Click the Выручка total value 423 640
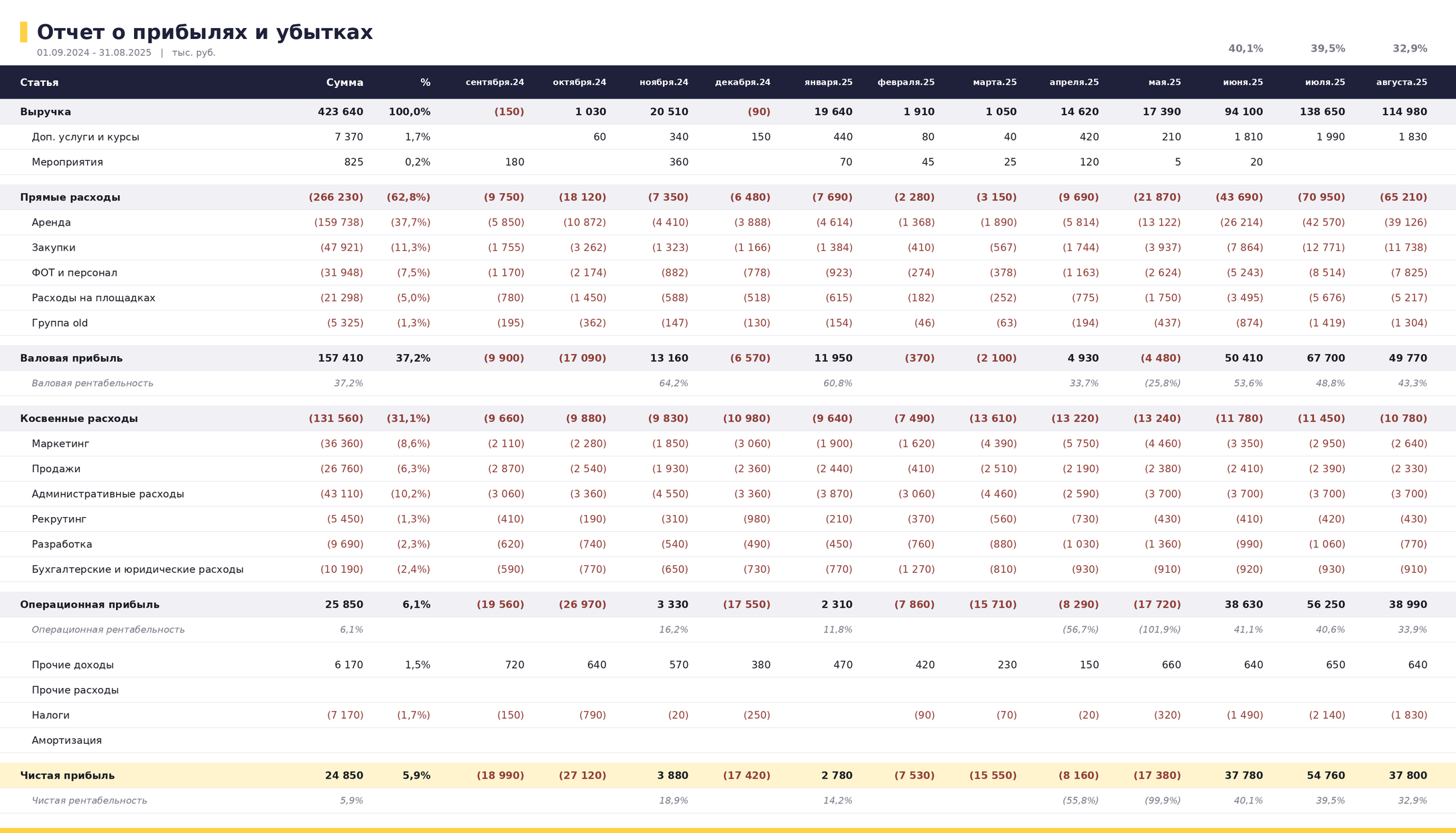This screenshot has width=1456, height=833. click(x=341, y=112)
